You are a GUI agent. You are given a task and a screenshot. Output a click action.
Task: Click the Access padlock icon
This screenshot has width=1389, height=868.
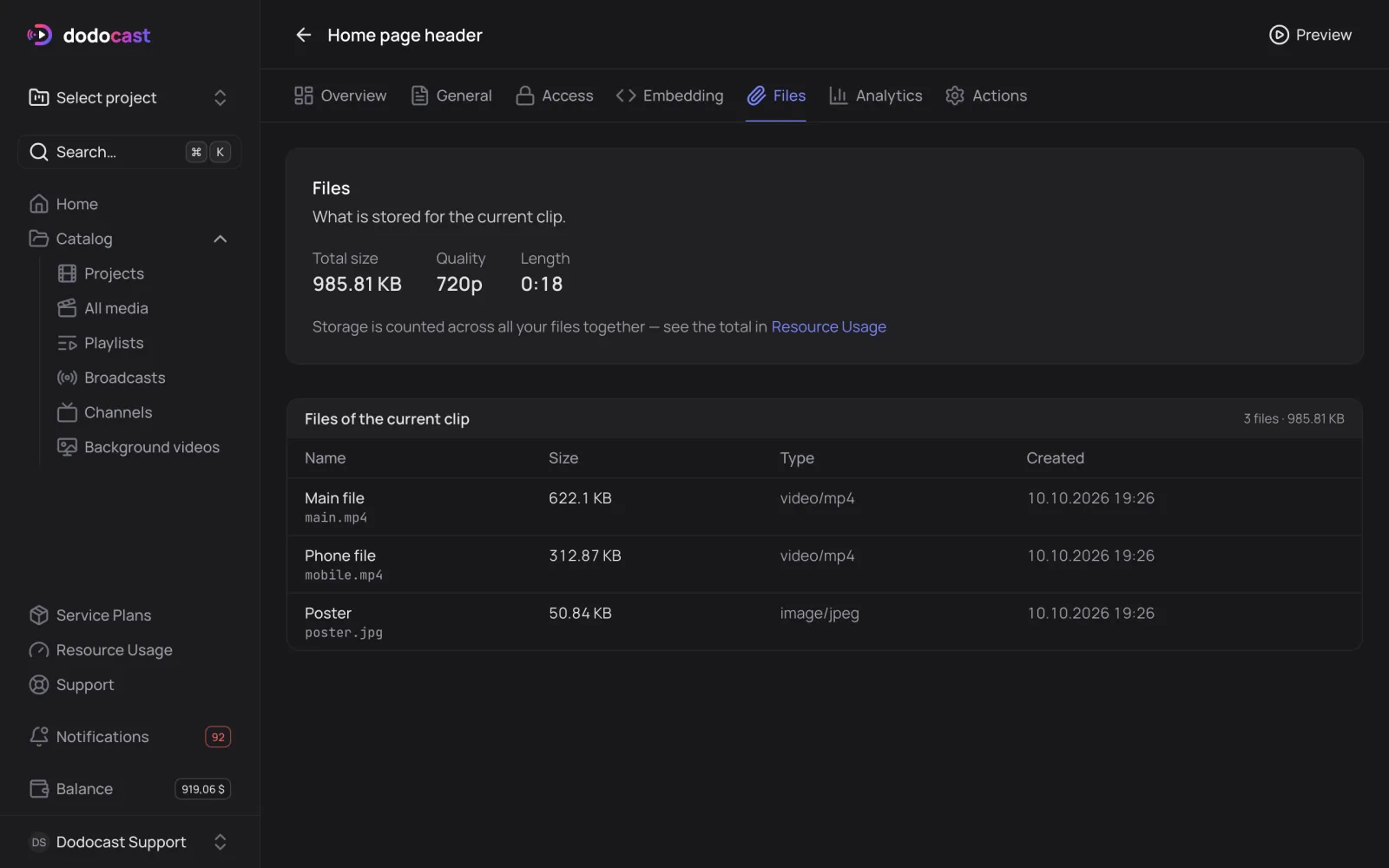(x=524, y=95)
